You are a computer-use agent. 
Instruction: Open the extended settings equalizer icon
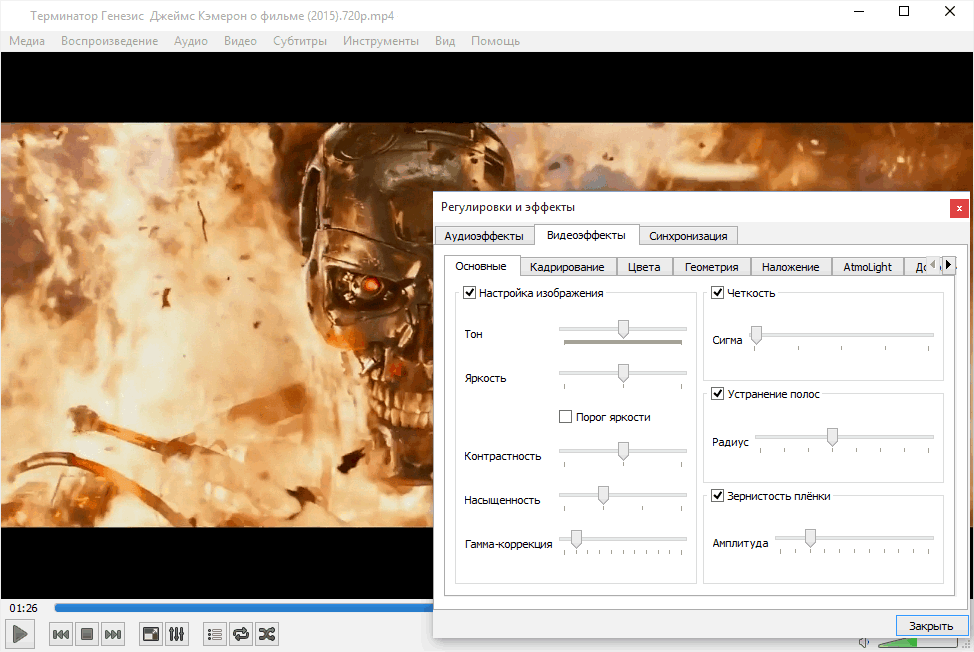pos(176,633)
